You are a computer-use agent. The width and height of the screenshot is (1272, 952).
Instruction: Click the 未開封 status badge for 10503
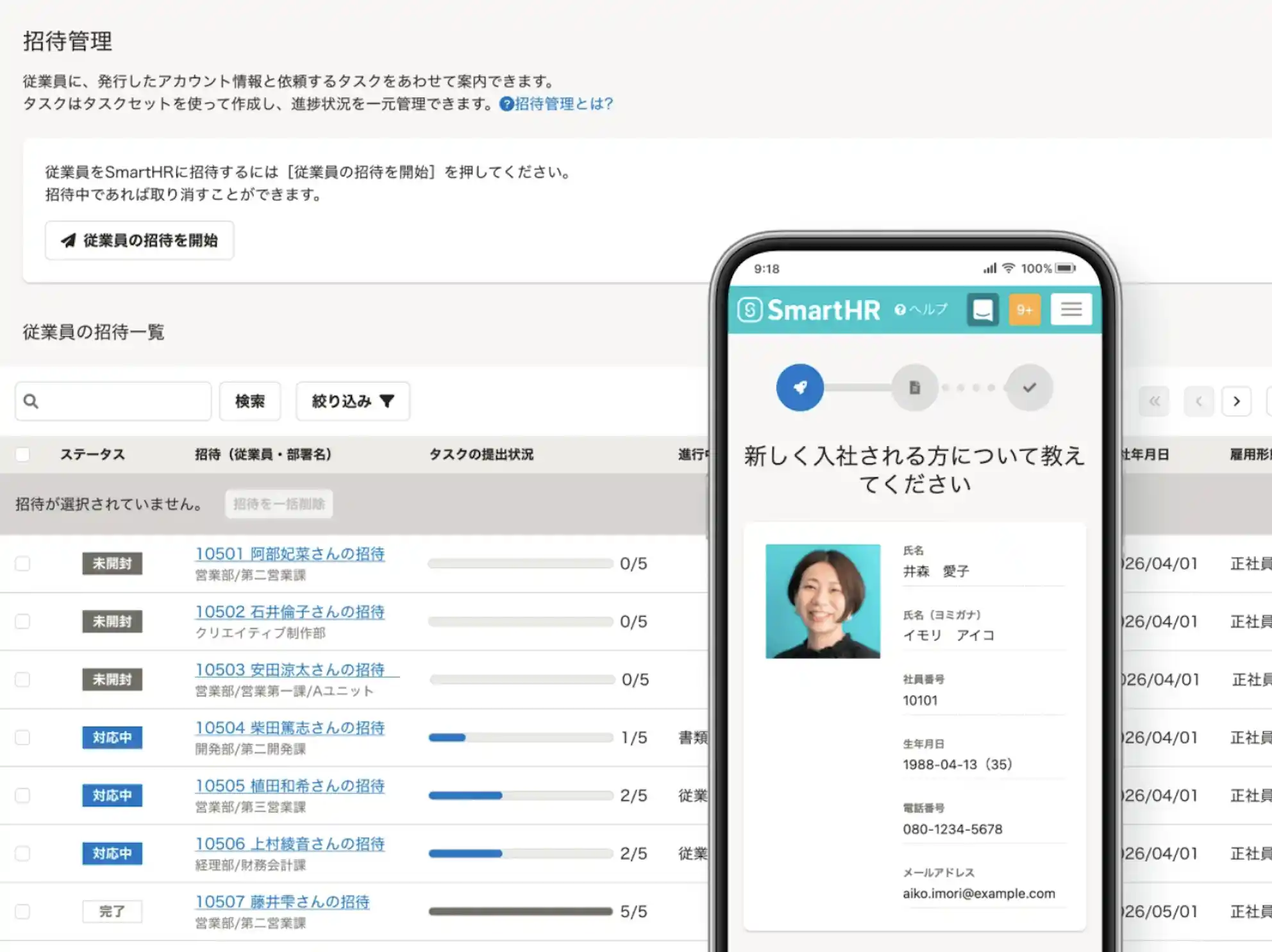click(112, 680)
